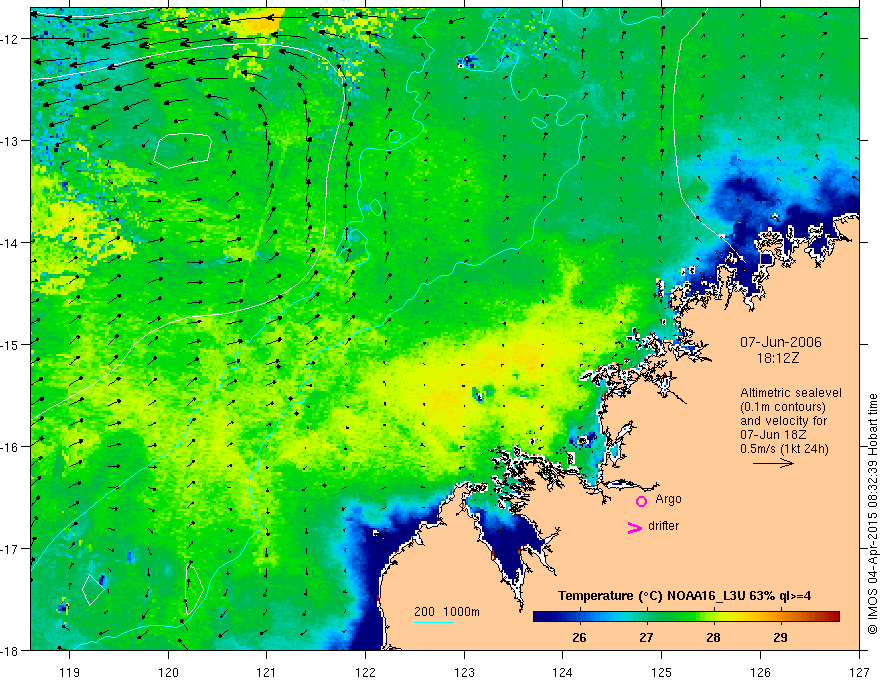
Task: Click the magenta drifter arrowhead legend symbol
Action: [635, 527]
